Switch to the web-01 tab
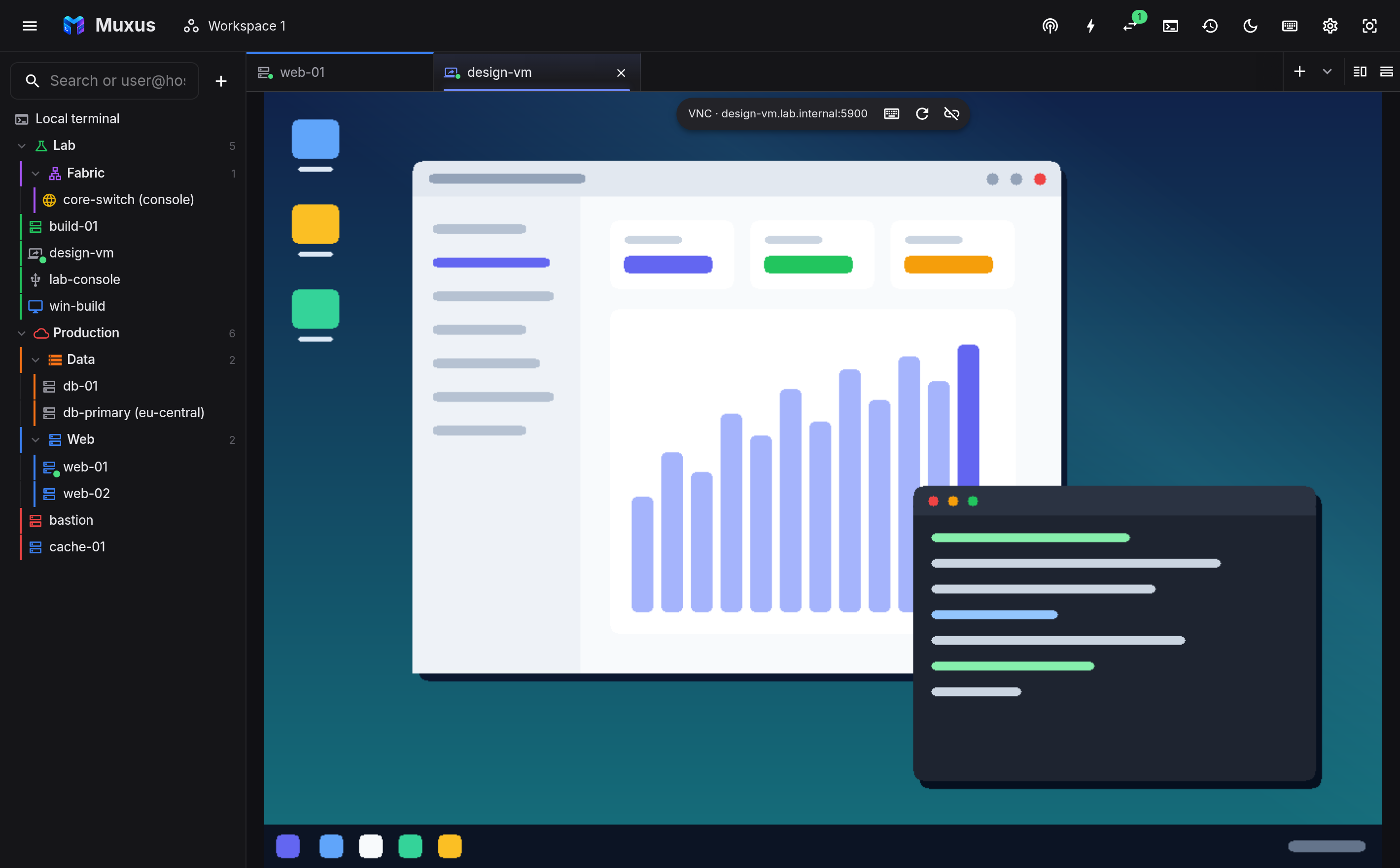Viewport: 1400px width, 868px height. click(340, 72)
